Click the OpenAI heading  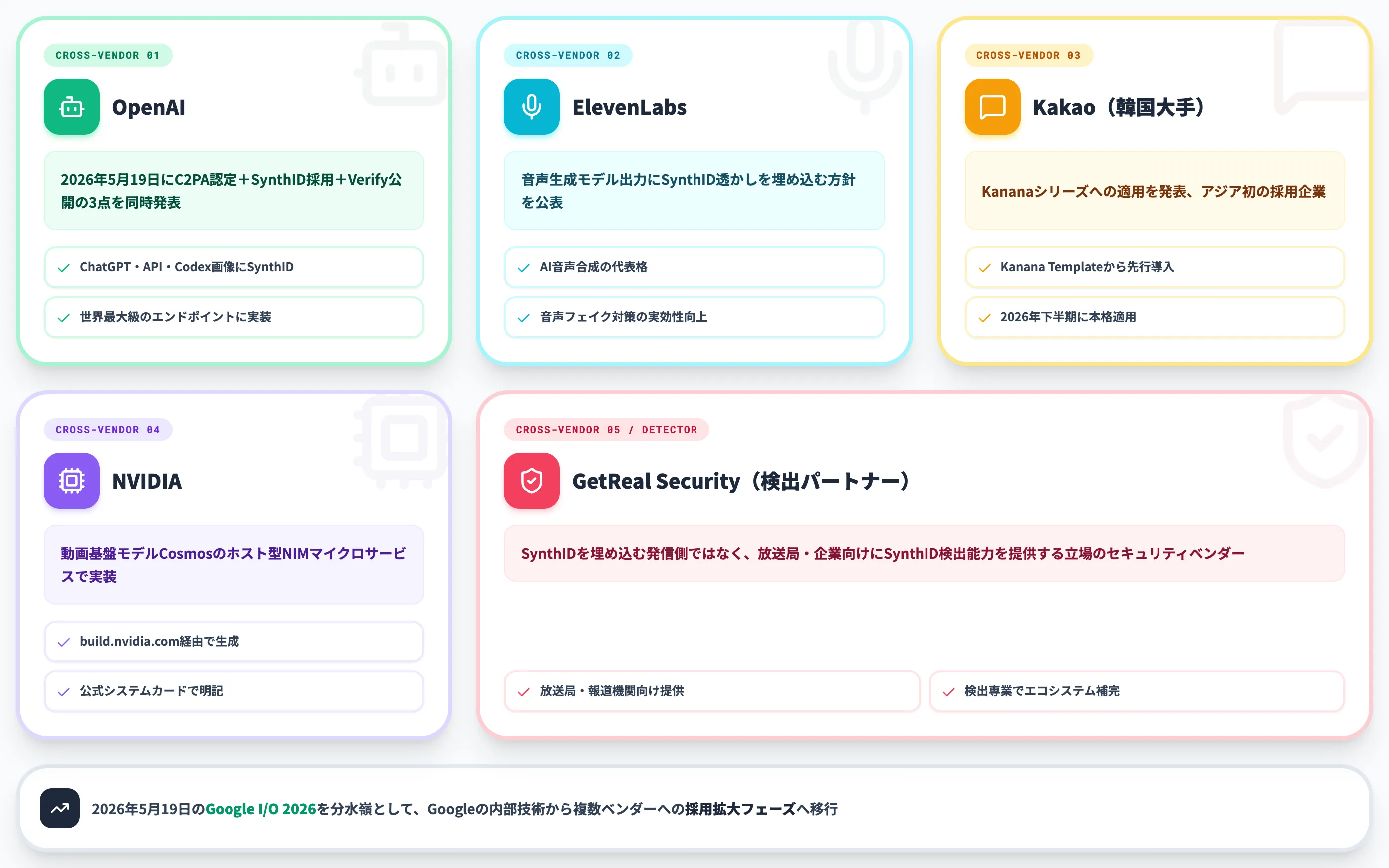click(149, 107)
